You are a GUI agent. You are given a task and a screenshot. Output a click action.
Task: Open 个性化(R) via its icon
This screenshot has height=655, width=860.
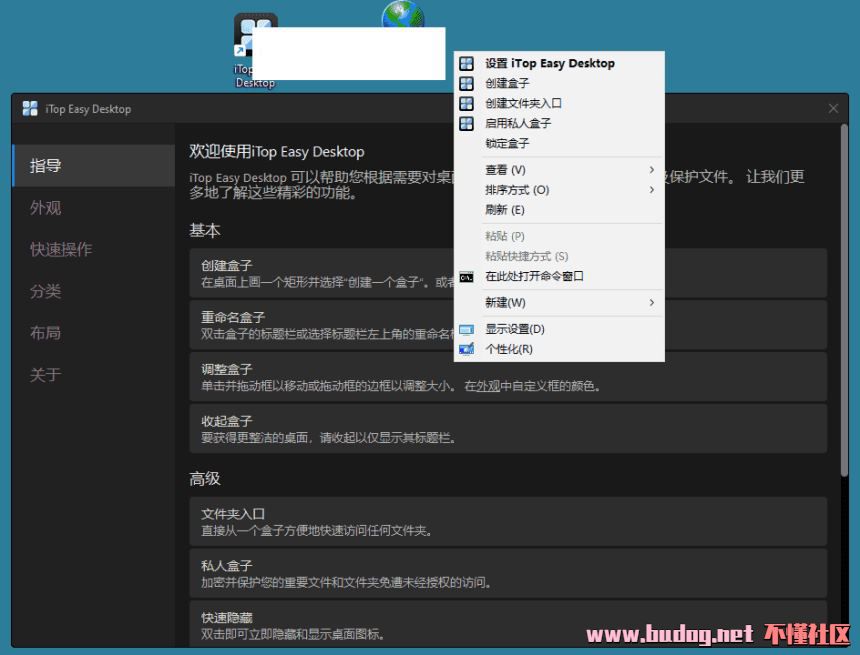[466, 349]
